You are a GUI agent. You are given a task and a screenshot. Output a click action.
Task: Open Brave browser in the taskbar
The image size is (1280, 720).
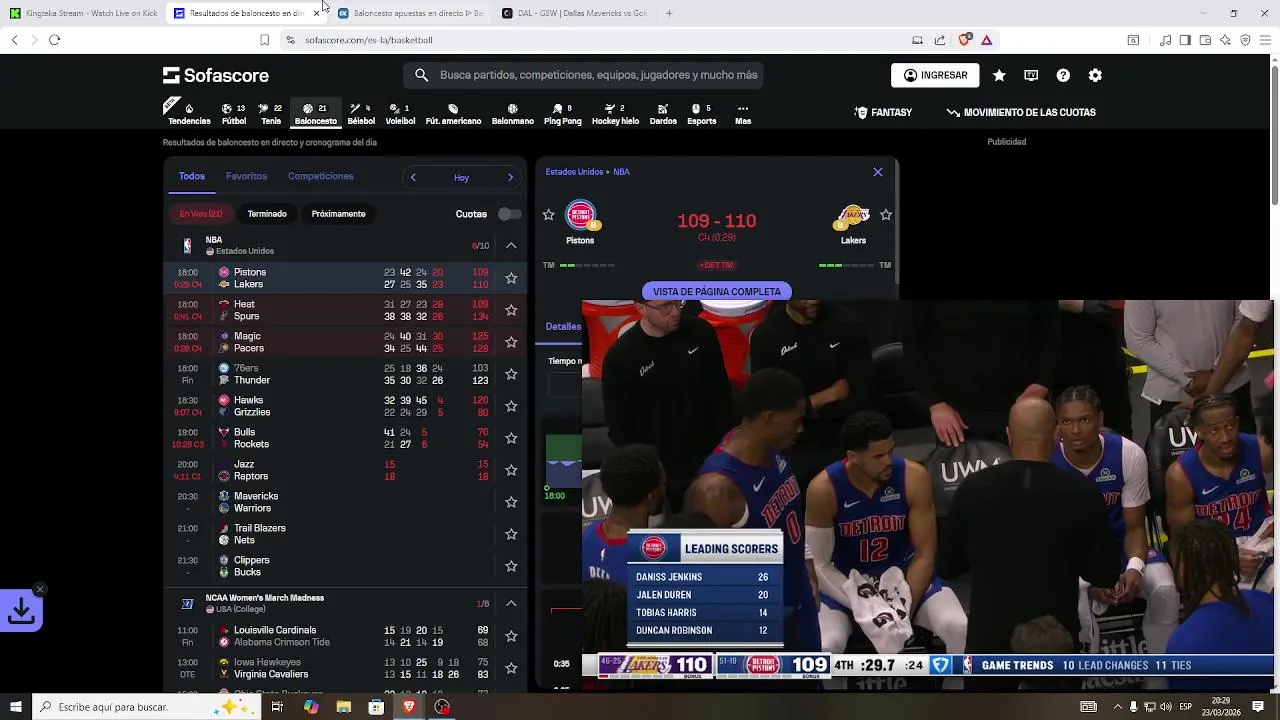click(x=409, y=707)
